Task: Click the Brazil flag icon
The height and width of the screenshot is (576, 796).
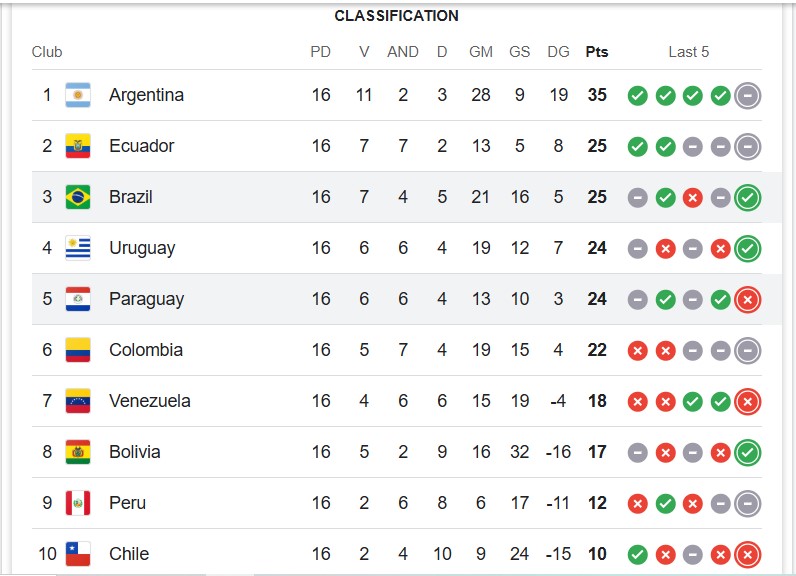Action: point(78,197)
